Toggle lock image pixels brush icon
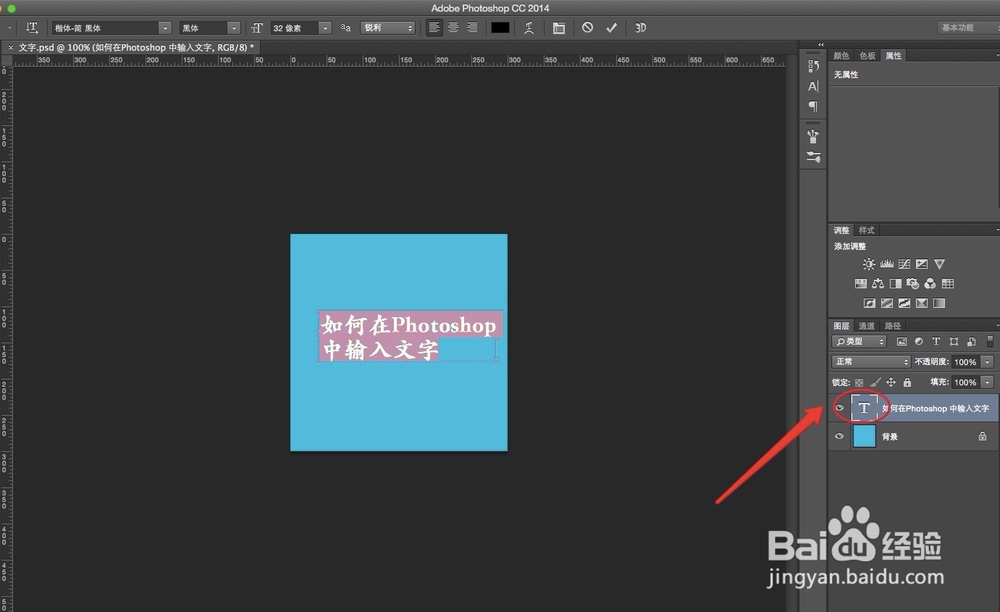This screenshot has width=1000, height=612. coord(875,382)
